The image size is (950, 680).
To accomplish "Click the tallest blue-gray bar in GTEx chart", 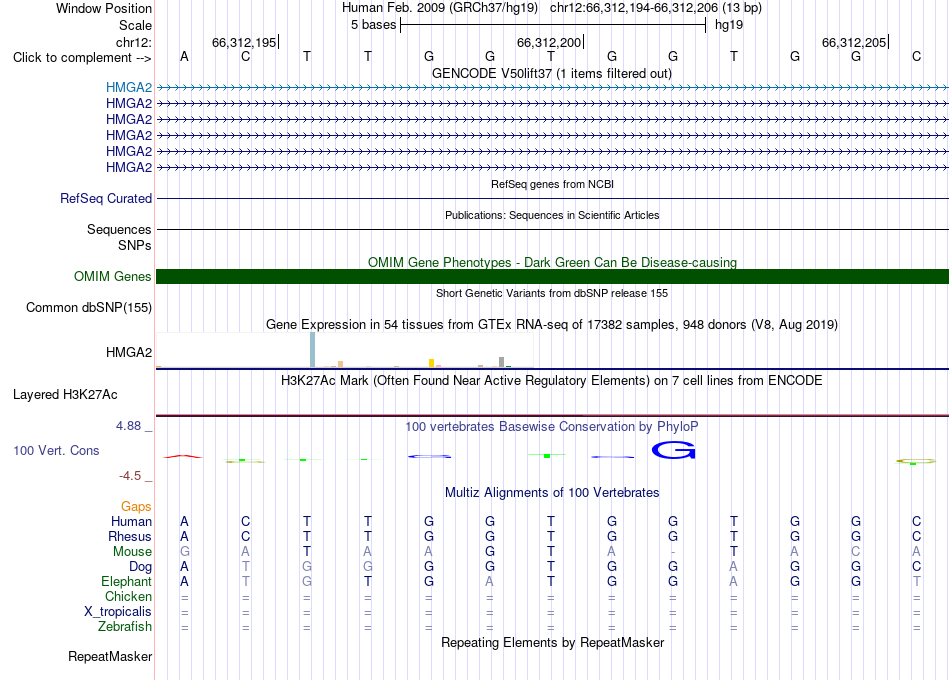I will click(313, 350).
